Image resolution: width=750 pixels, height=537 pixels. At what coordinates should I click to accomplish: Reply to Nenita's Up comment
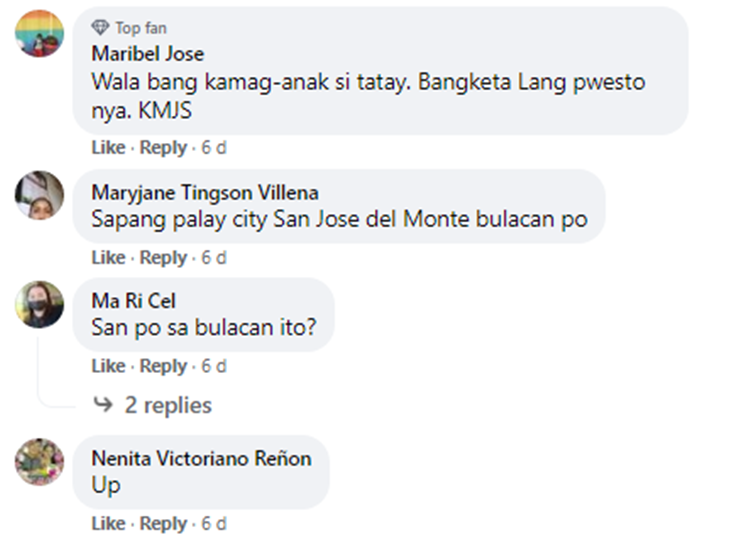point(163,523)
